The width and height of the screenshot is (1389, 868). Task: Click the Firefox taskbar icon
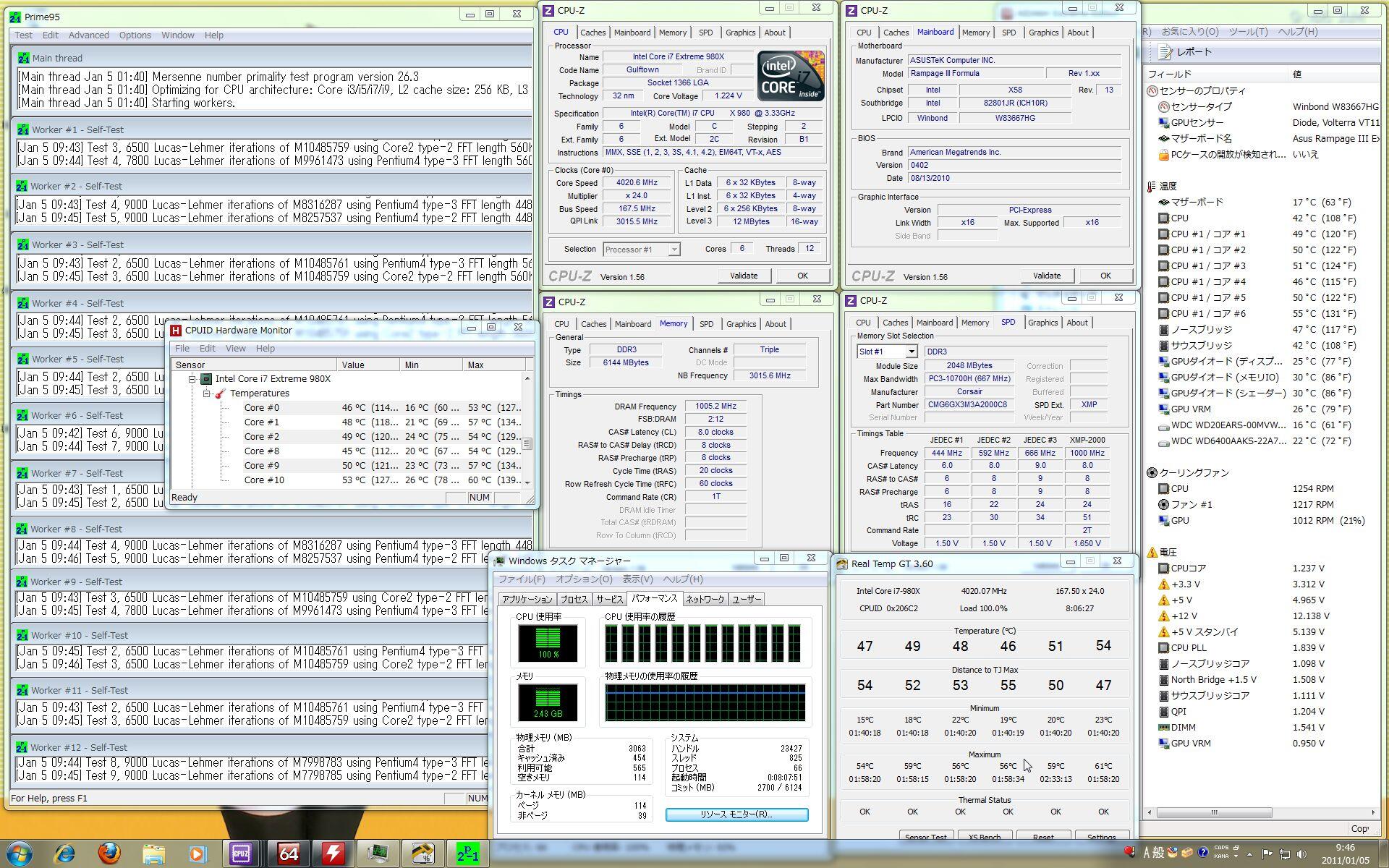[x=109, y=854]
